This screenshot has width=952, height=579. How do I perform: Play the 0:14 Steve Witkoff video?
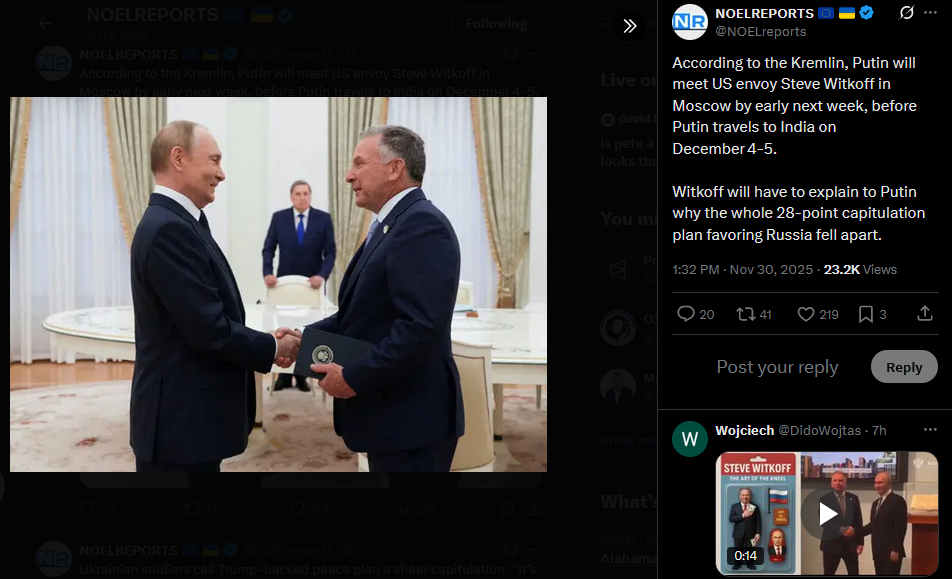point(827,513)
